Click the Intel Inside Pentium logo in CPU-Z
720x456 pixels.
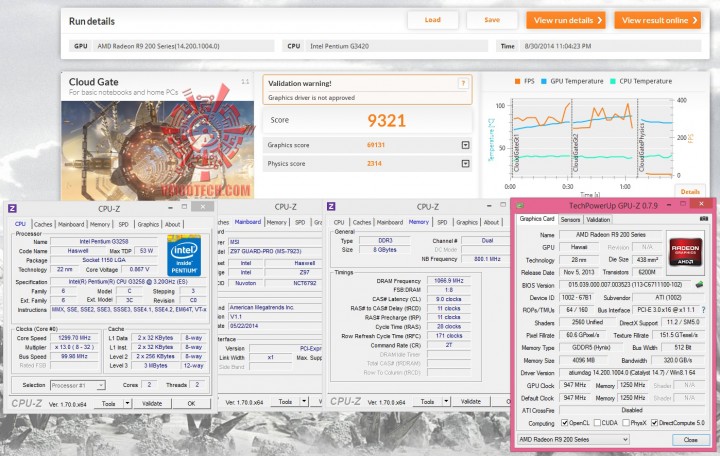tap(184, 255)
